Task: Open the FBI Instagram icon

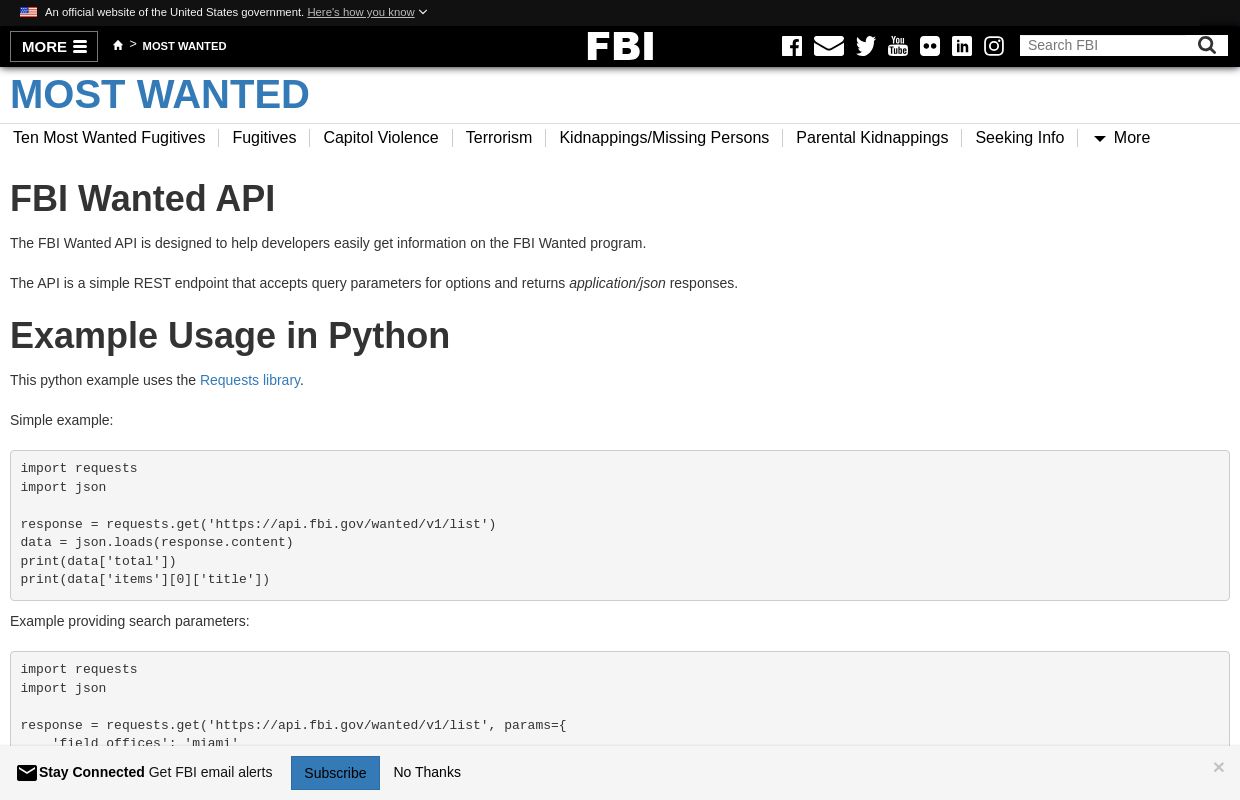Action: click(994, 46)
